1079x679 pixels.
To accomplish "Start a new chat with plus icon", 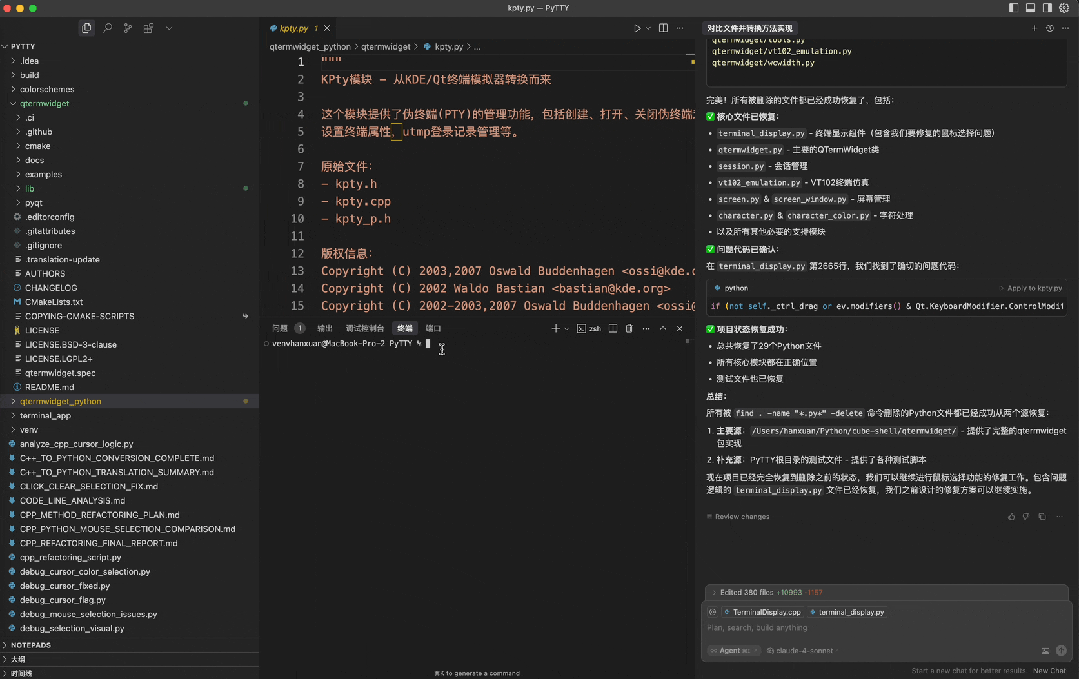I will (1034, 28).
